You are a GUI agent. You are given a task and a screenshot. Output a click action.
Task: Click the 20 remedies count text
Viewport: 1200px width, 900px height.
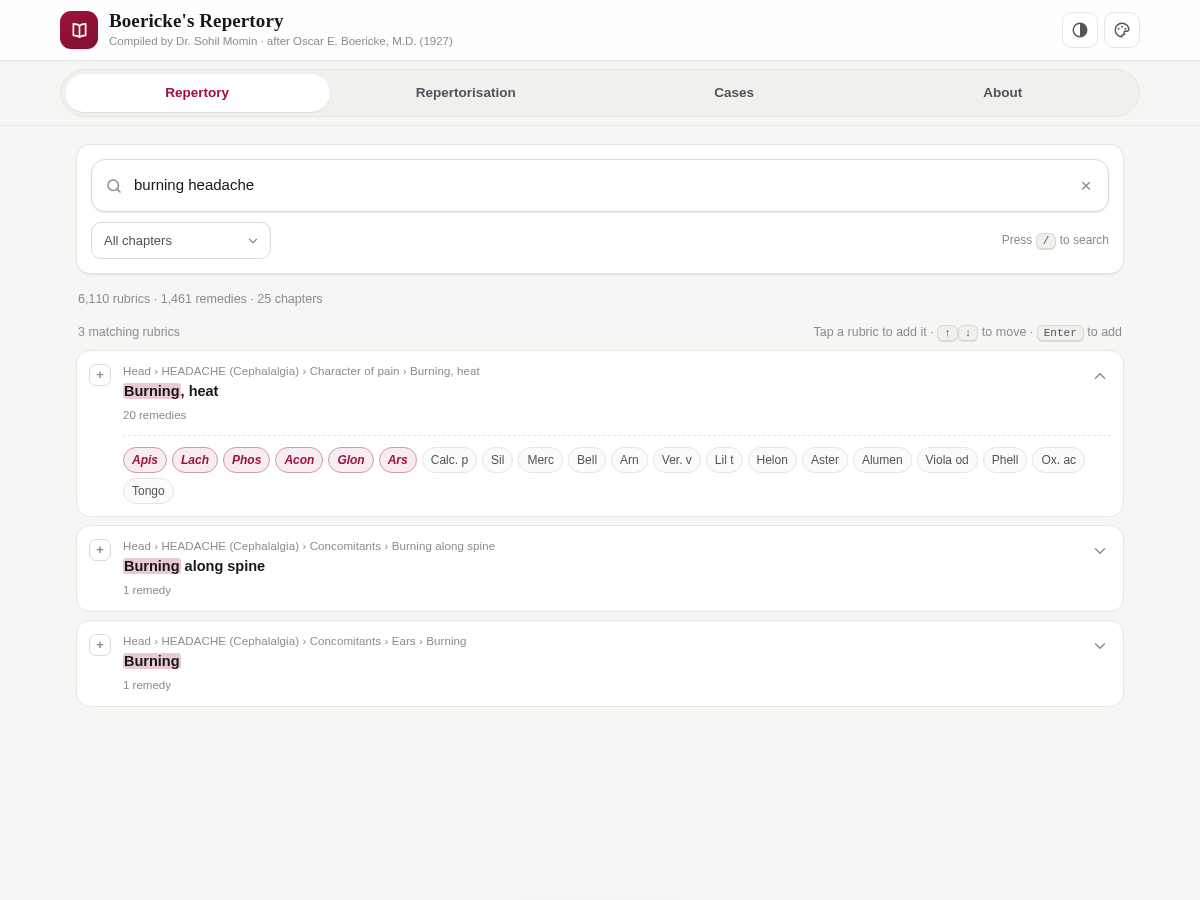click(155, 415)
